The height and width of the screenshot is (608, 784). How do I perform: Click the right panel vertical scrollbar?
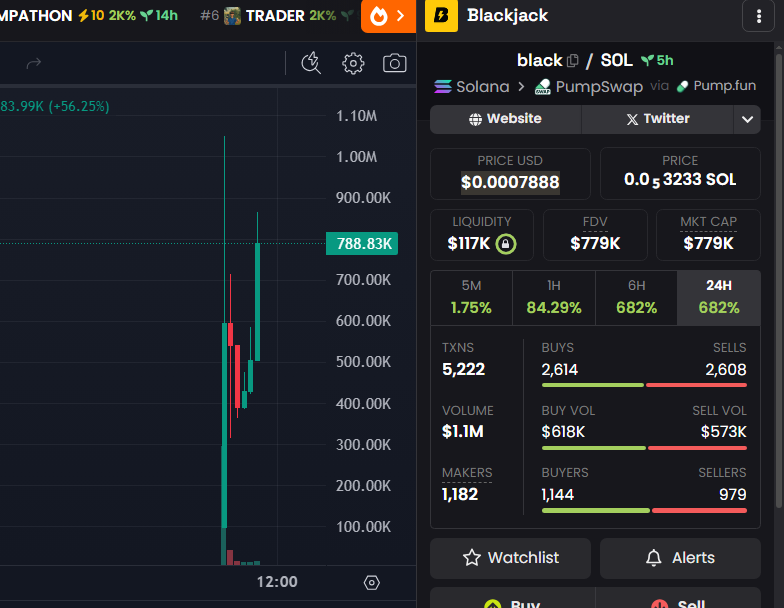[x=779, y=280]
